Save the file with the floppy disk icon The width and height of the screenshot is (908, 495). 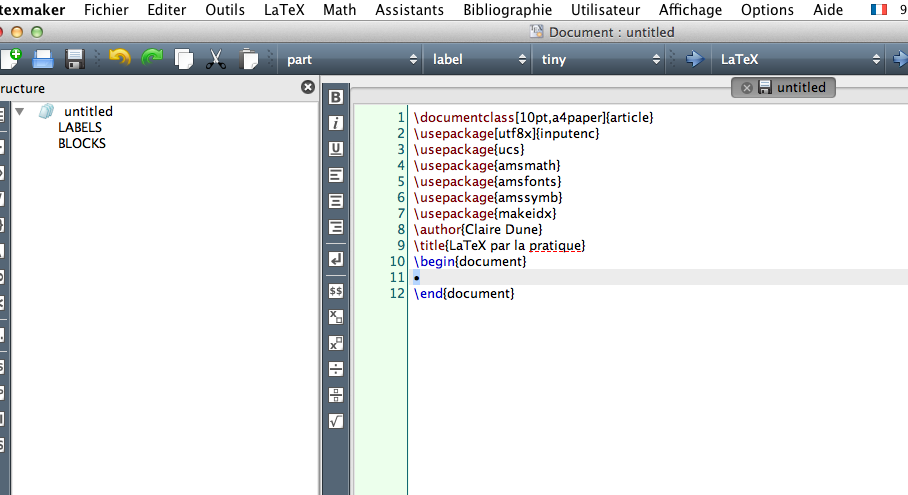tap(75, 59)
